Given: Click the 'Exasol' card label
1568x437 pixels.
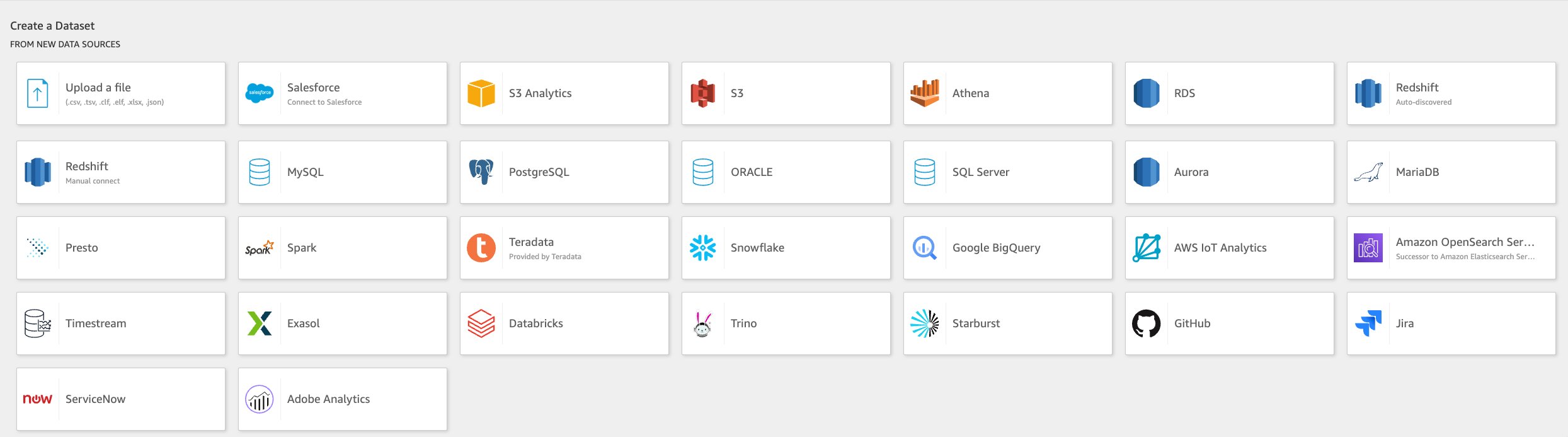Looking at the screenshot, I should click(x=304, y=323).
